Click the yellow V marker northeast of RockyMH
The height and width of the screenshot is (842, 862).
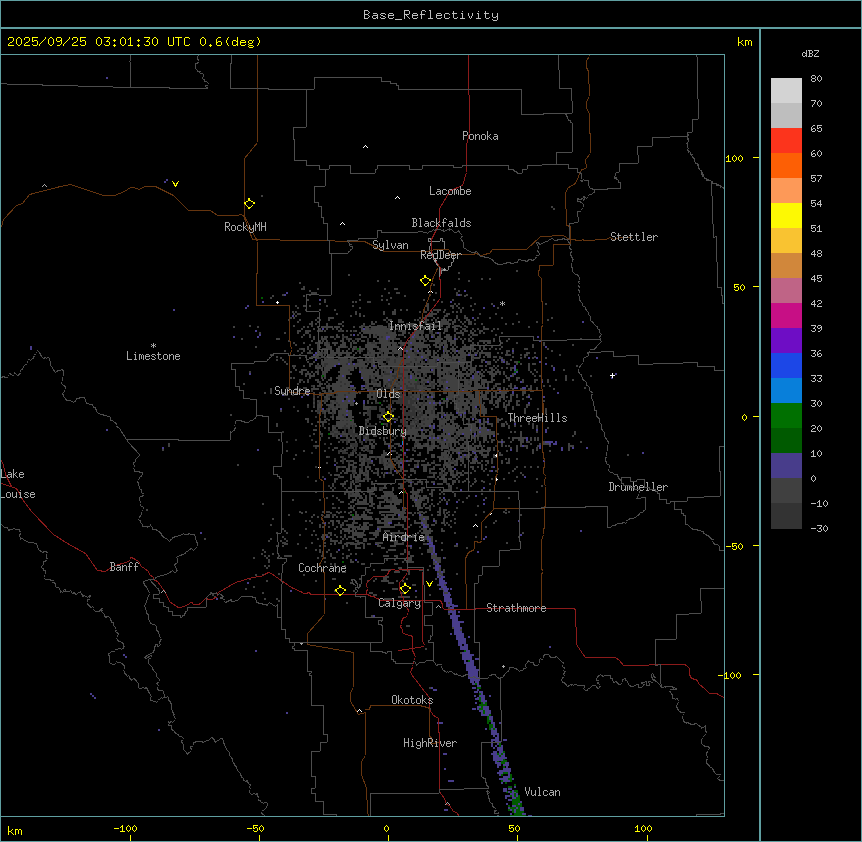coord(175,184)
